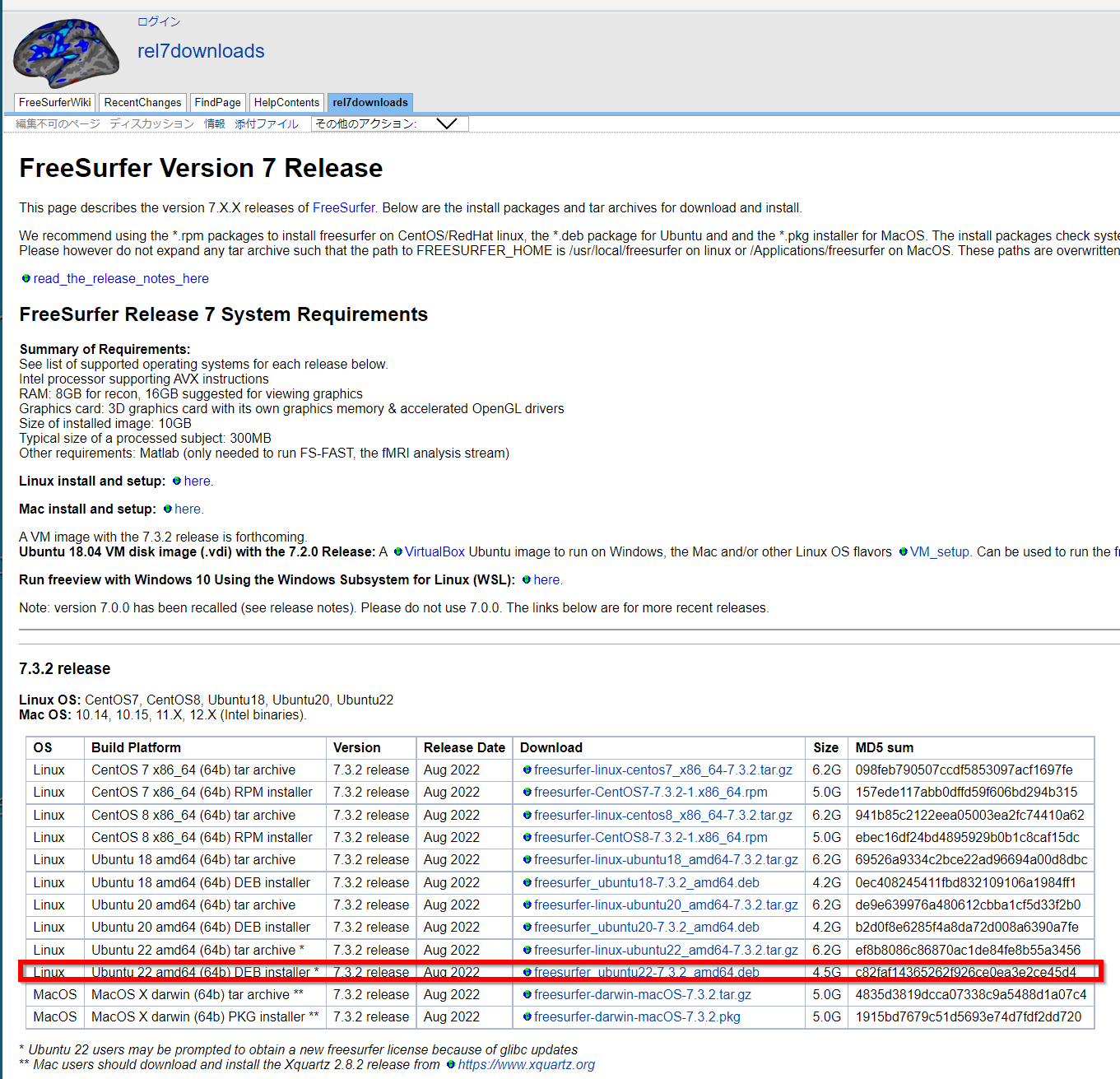This screenshot has width=1120, height=1079.
Task: Click the globe icon before read_the_release_notes_here
Action: click(26, 278)
